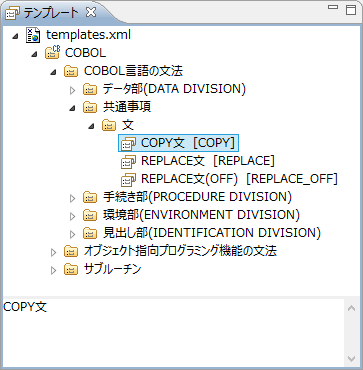Minimize the テンプレート view
Screen dimensions: 363x370
pos(333,7)
